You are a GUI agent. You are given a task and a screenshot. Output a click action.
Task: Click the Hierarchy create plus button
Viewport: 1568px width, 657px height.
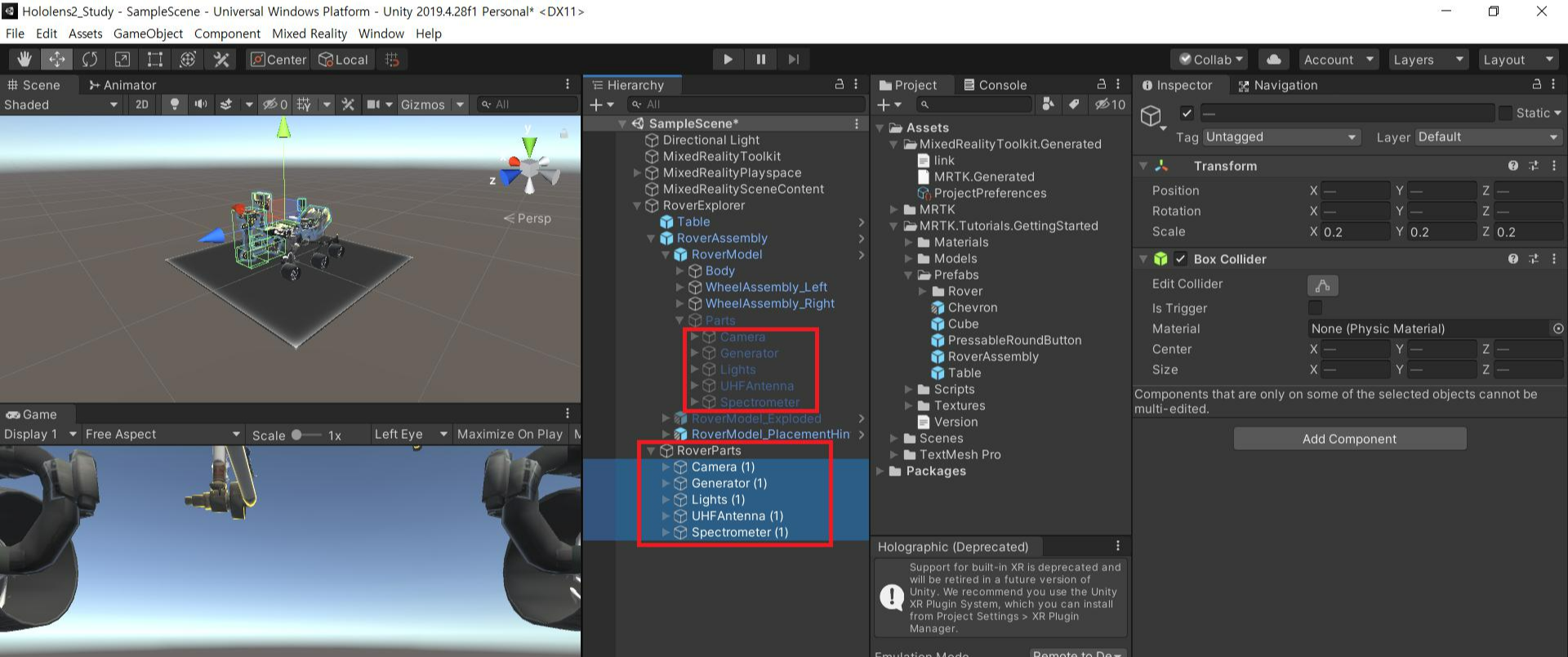601,105
